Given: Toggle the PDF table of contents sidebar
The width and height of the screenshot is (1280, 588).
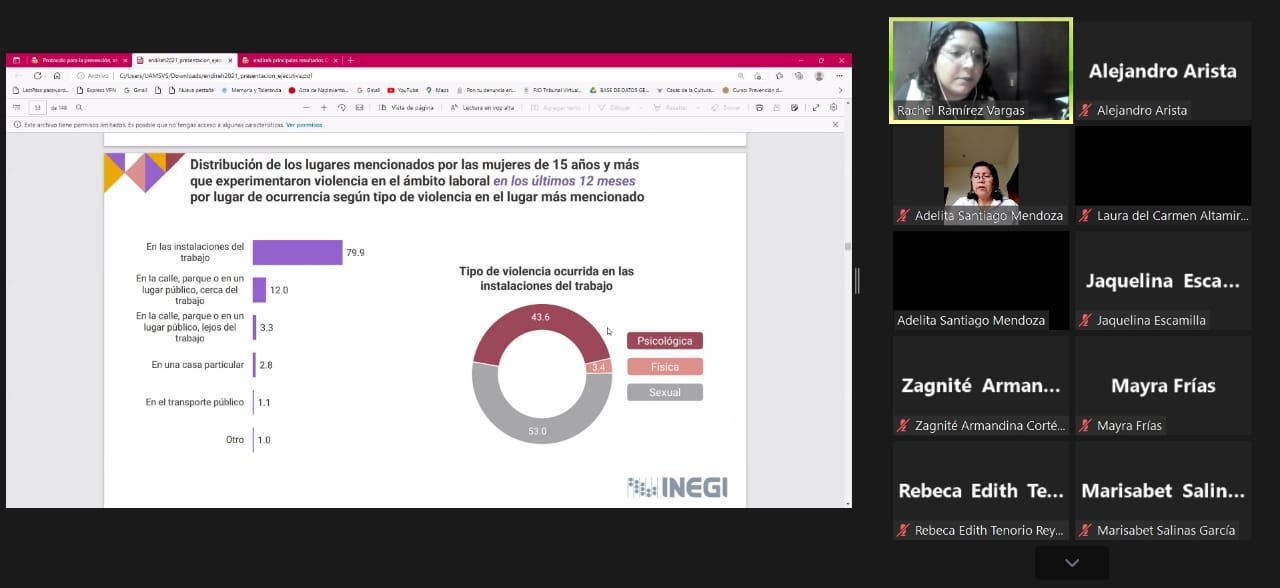Looking at the screenshot, I should (16, 107).
